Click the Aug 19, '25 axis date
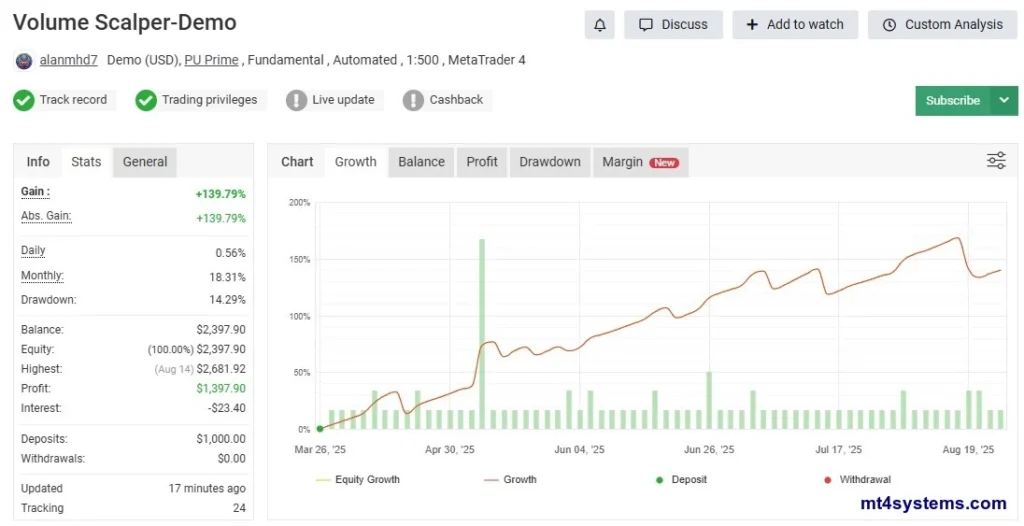The image size is (1024, 526). point(968,450)
